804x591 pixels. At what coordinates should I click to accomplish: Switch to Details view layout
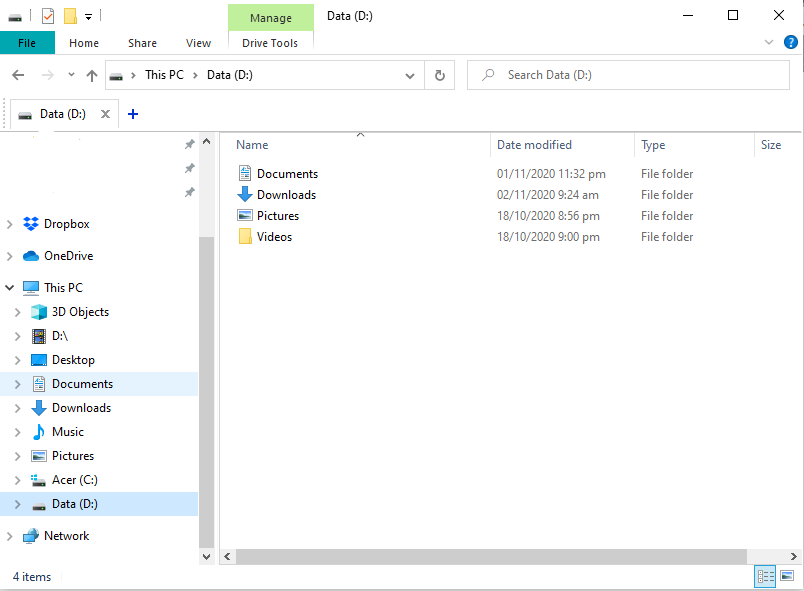[x=765, y=576]
